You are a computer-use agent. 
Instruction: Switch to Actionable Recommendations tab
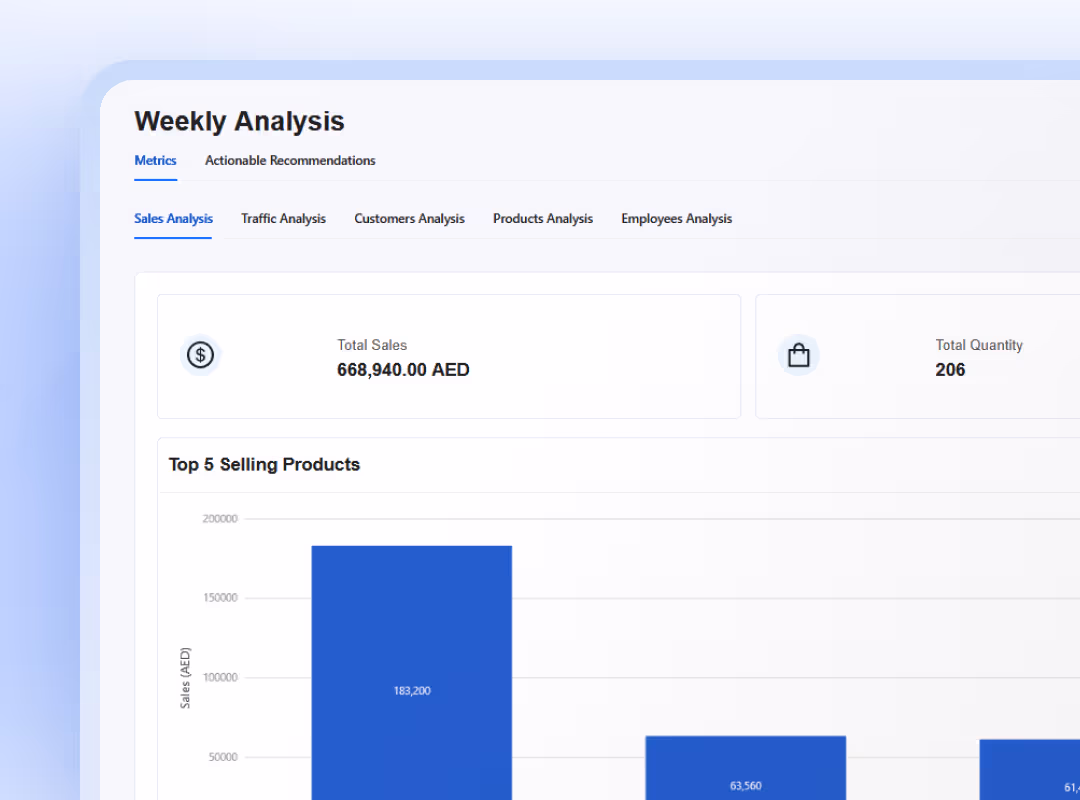pos(290,161)
